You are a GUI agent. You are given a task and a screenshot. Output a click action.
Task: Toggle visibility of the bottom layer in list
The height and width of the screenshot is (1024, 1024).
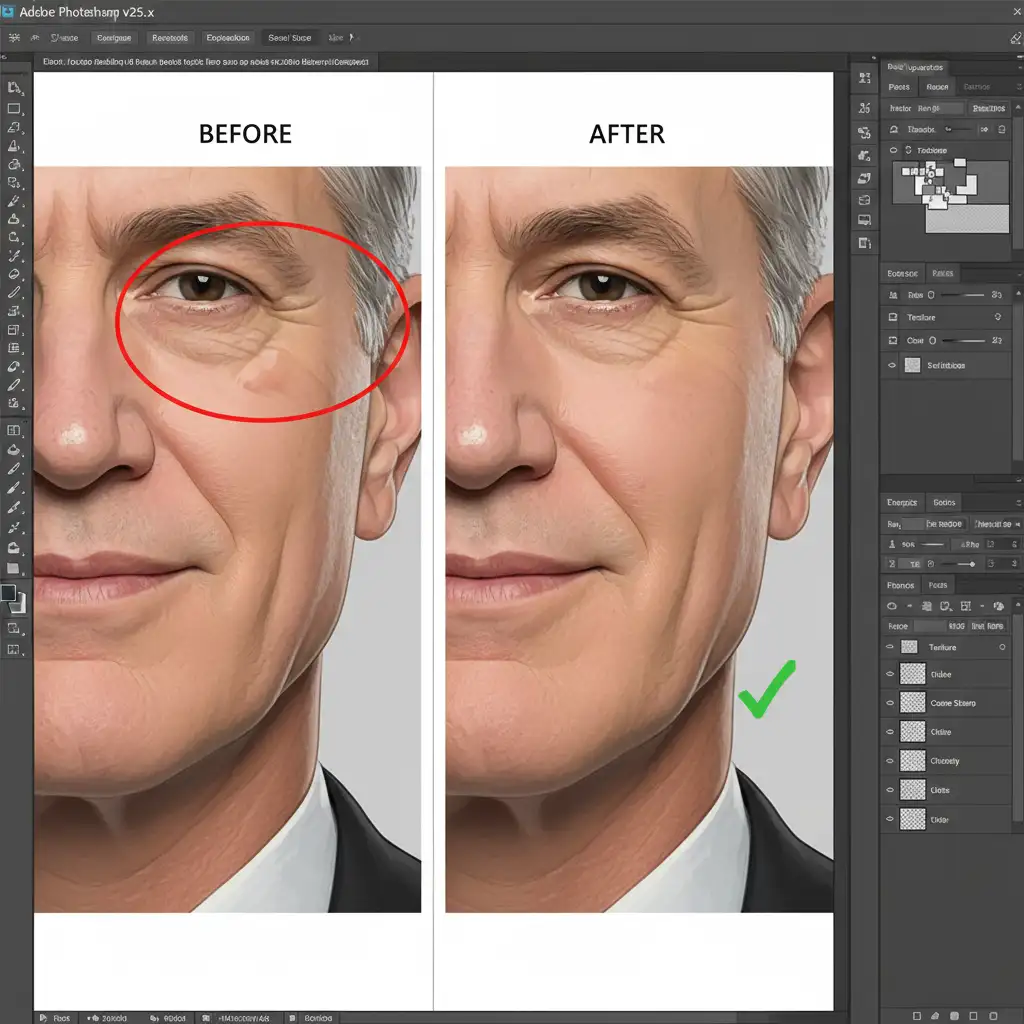click(890, 820)
